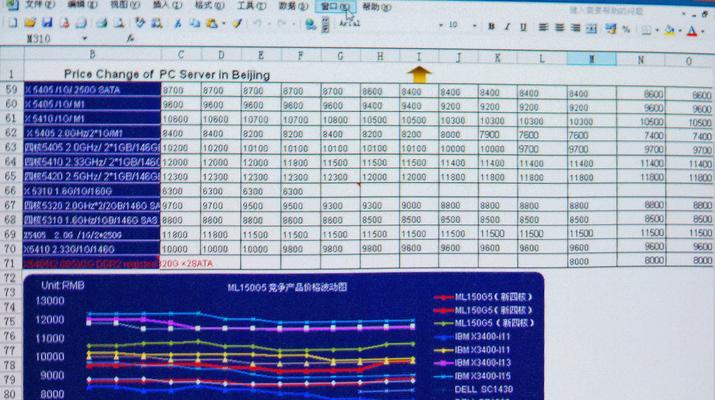Image resolution: width=715 pixels, height=400 pixels.
Task: Click cell 'X5410 2.33G/1G/146G' in row 70
Action: (92, 249)
